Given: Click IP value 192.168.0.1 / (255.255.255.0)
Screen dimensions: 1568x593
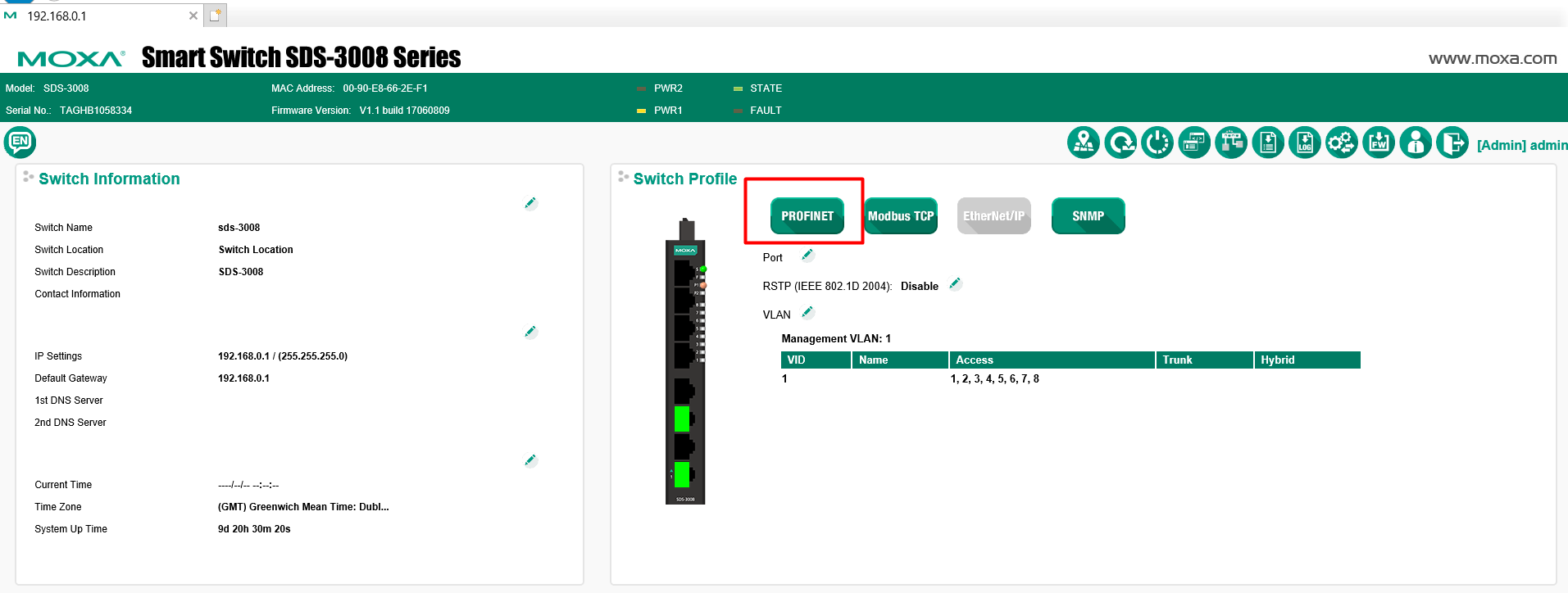Looking at the screenshot, I should 283,356.
